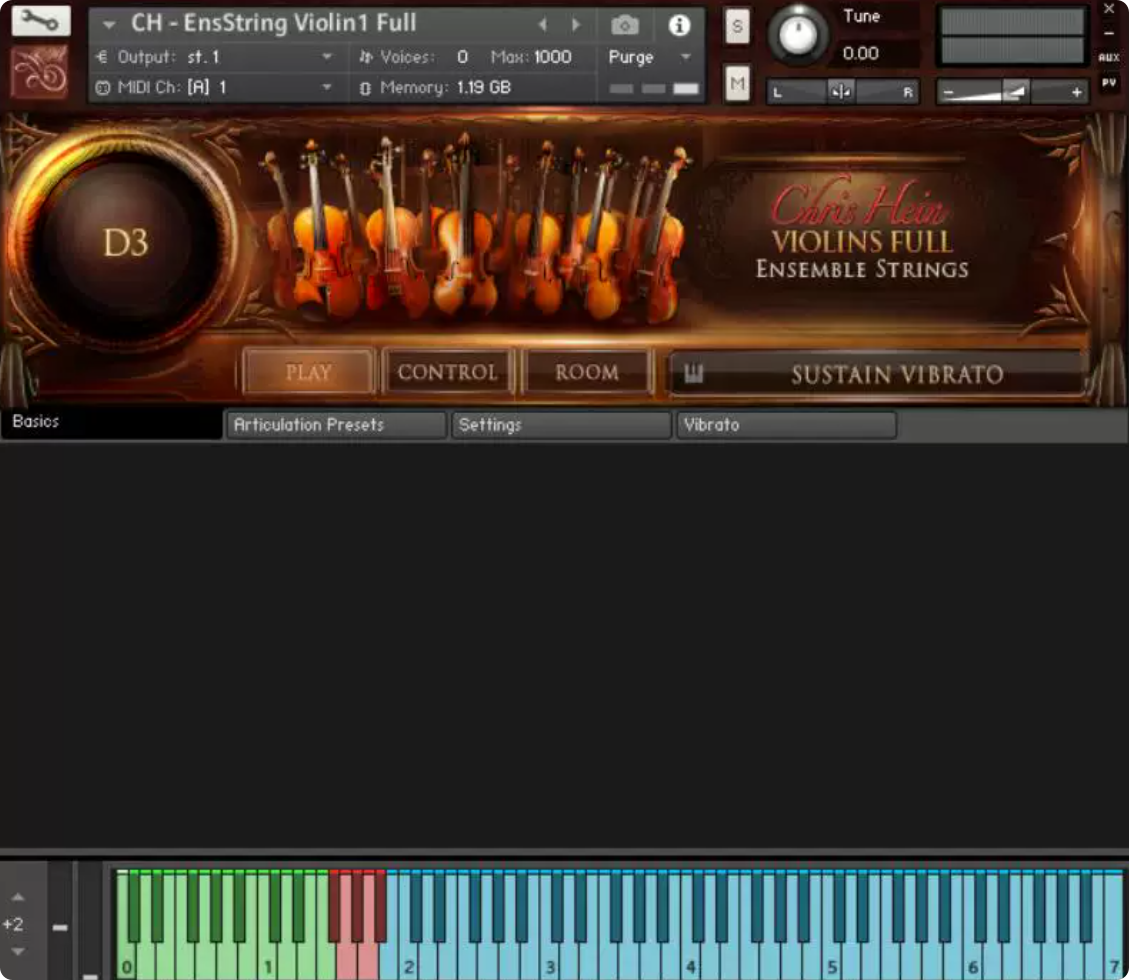Click the Max voices value 1000
The width and height of the screenshot is (1129, 980).
click(552, 57)
